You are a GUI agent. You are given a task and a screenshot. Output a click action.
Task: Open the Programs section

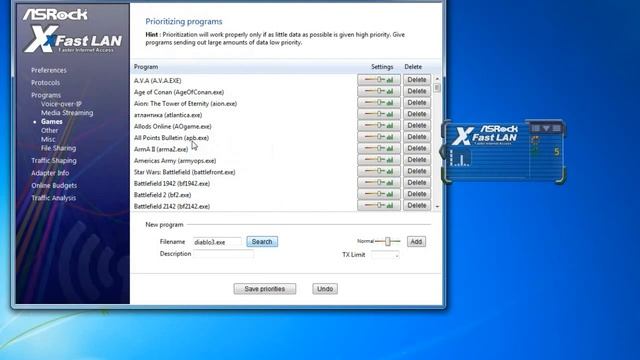point(46,95)
